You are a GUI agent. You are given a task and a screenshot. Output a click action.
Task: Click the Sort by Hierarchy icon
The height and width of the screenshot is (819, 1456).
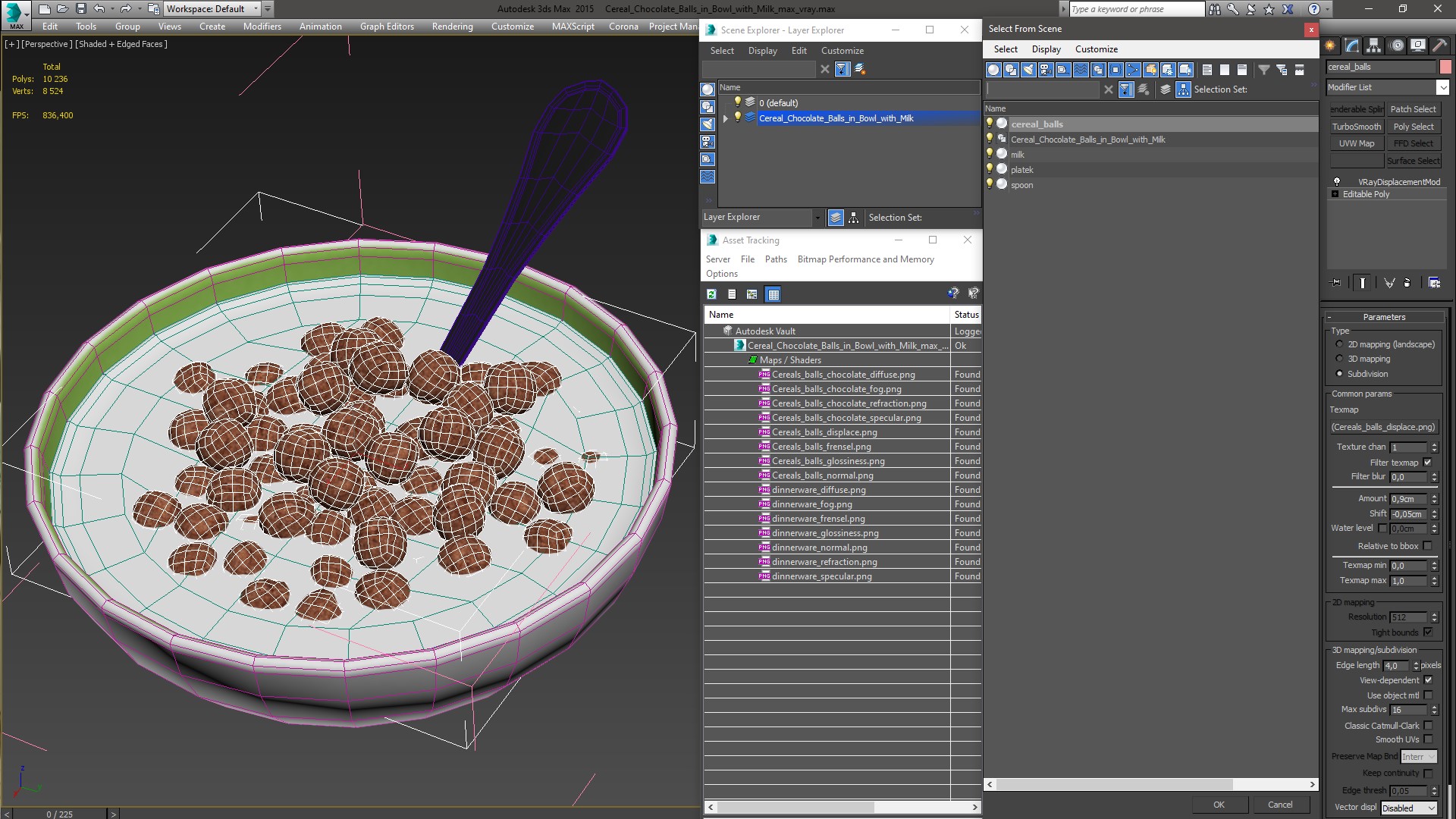[1184, 89]
